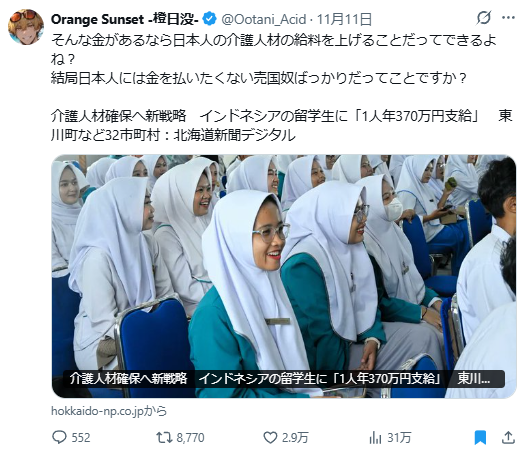
Task: Click the repost arrows icon
Action: pos(164,438)
